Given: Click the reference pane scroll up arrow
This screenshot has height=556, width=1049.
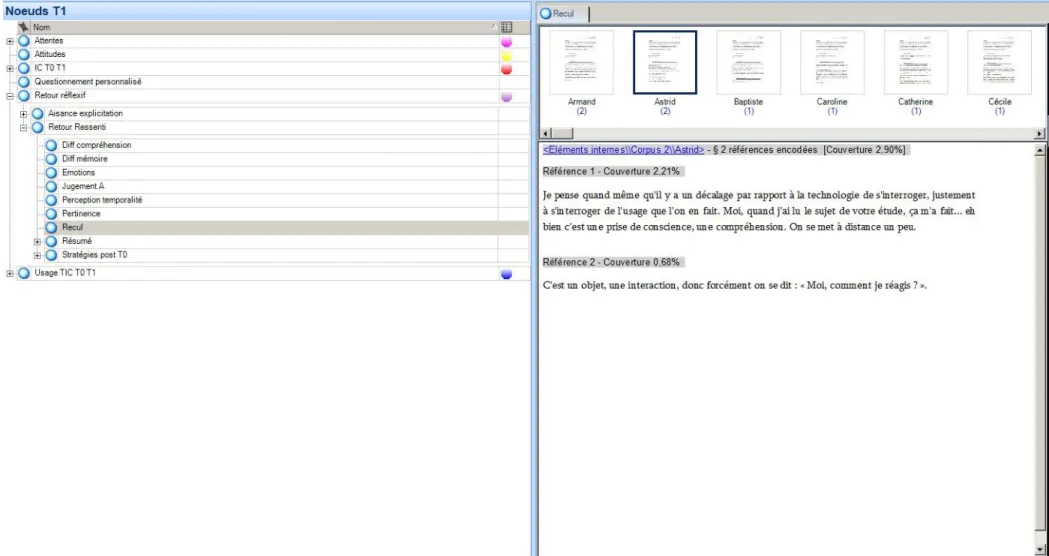Looking at the screenshot, I should (1040, 151).
